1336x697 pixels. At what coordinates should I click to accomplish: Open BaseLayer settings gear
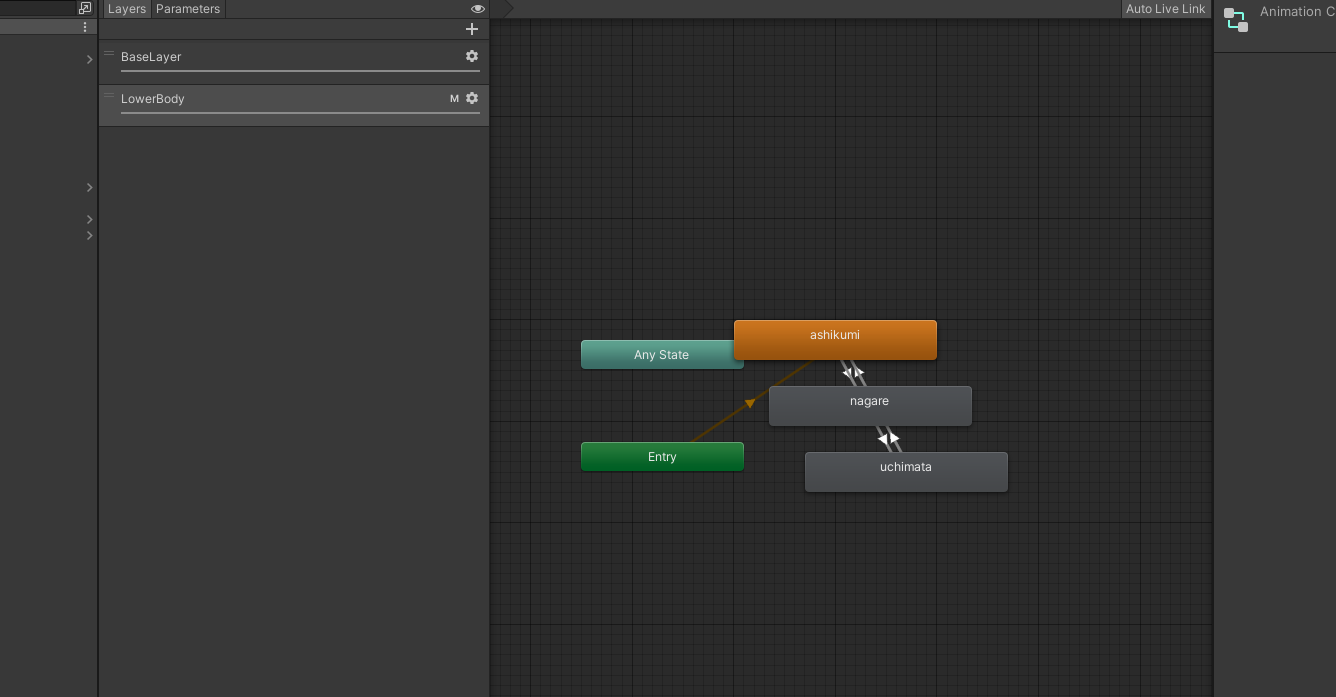(x=472, y=56)
